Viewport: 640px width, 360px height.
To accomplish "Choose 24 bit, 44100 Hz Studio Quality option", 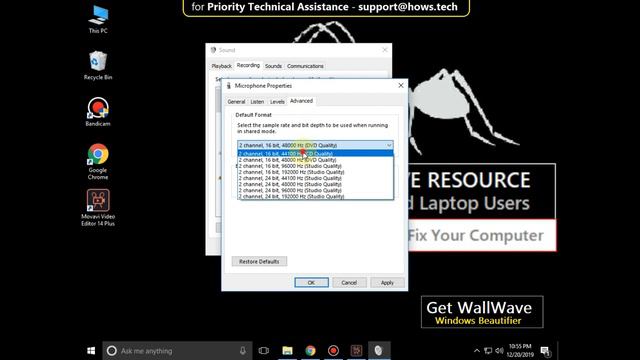I will point(316,178).
